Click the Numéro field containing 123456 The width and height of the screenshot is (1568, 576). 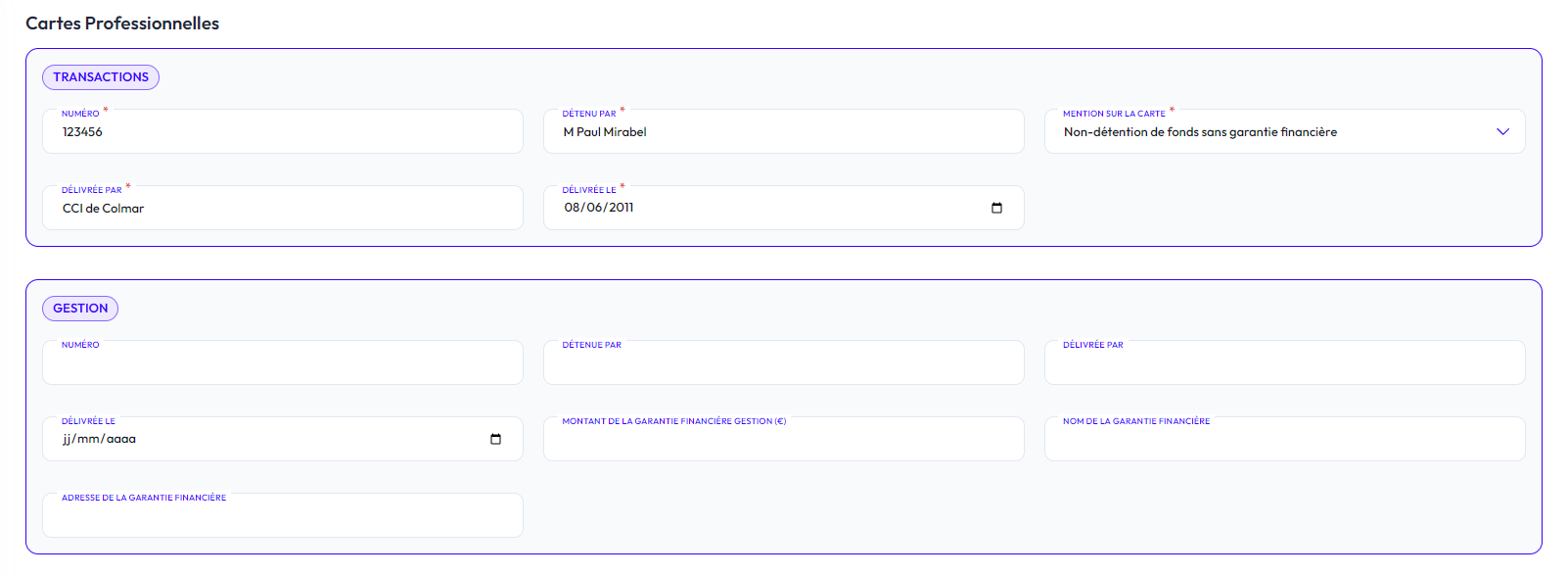coord(282,132)
